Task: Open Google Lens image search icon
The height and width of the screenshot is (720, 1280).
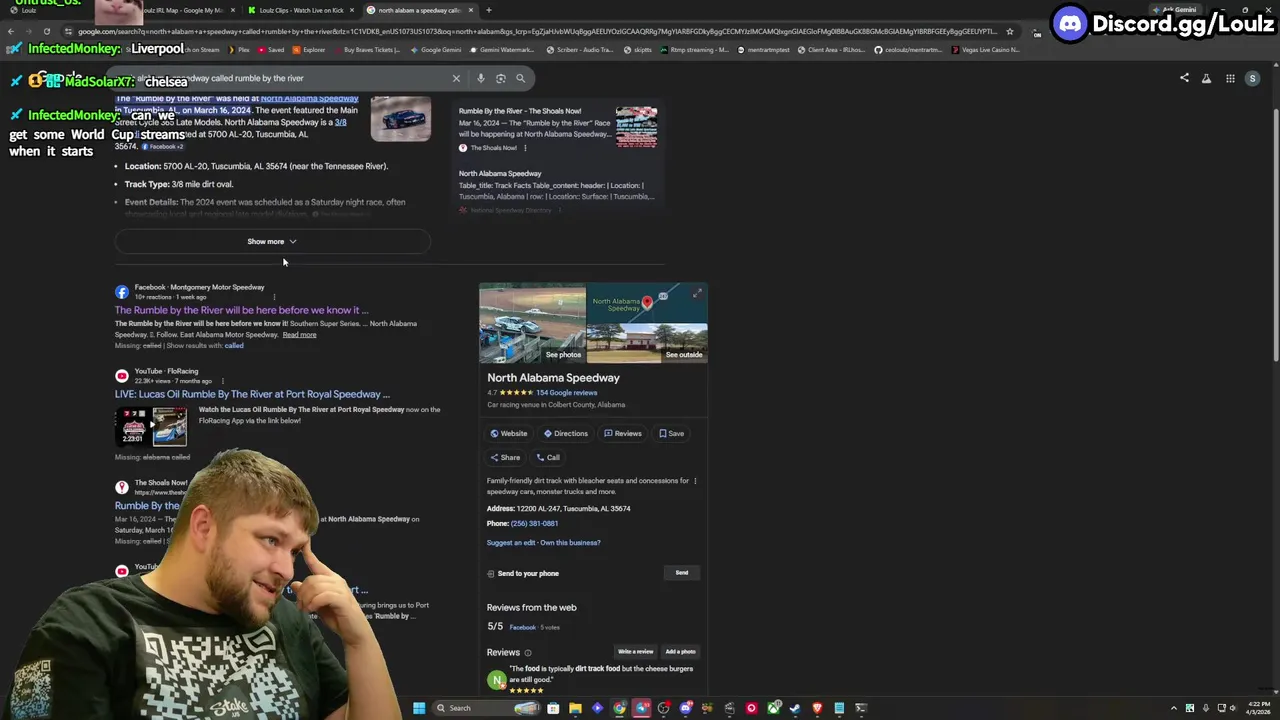Action: (501, 78)
